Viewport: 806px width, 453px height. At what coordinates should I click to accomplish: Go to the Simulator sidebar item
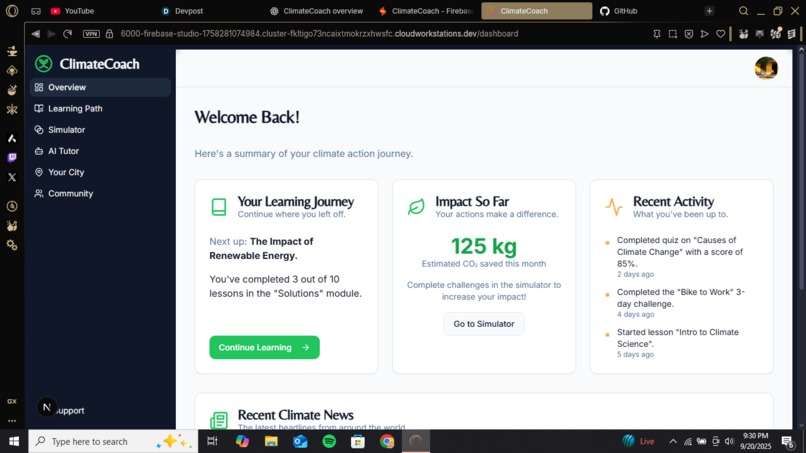click(100, 130)
